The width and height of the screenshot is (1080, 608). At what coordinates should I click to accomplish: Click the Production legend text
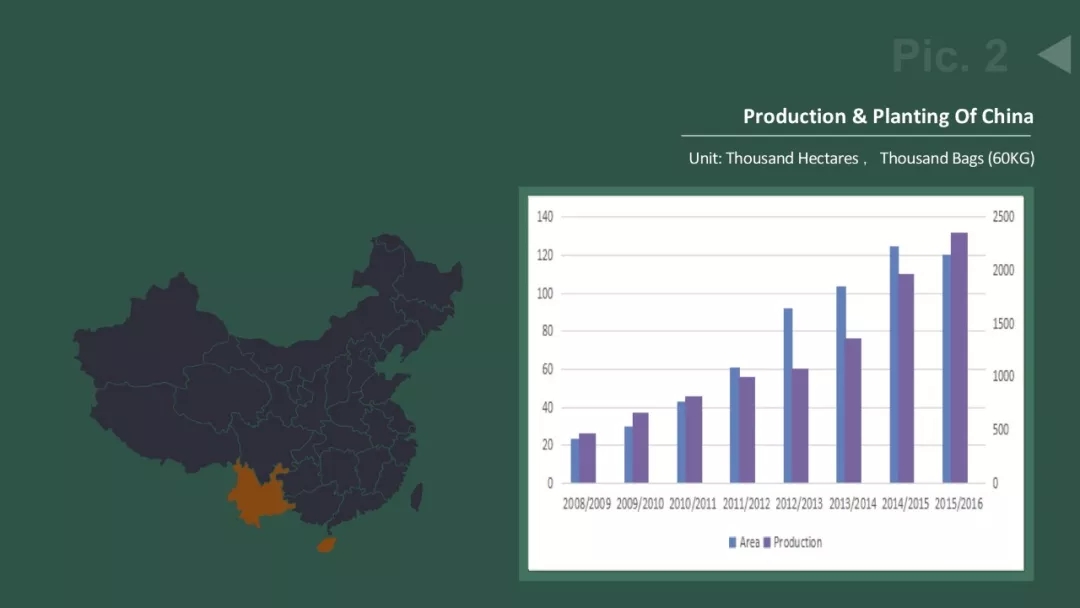pos(798,543)
